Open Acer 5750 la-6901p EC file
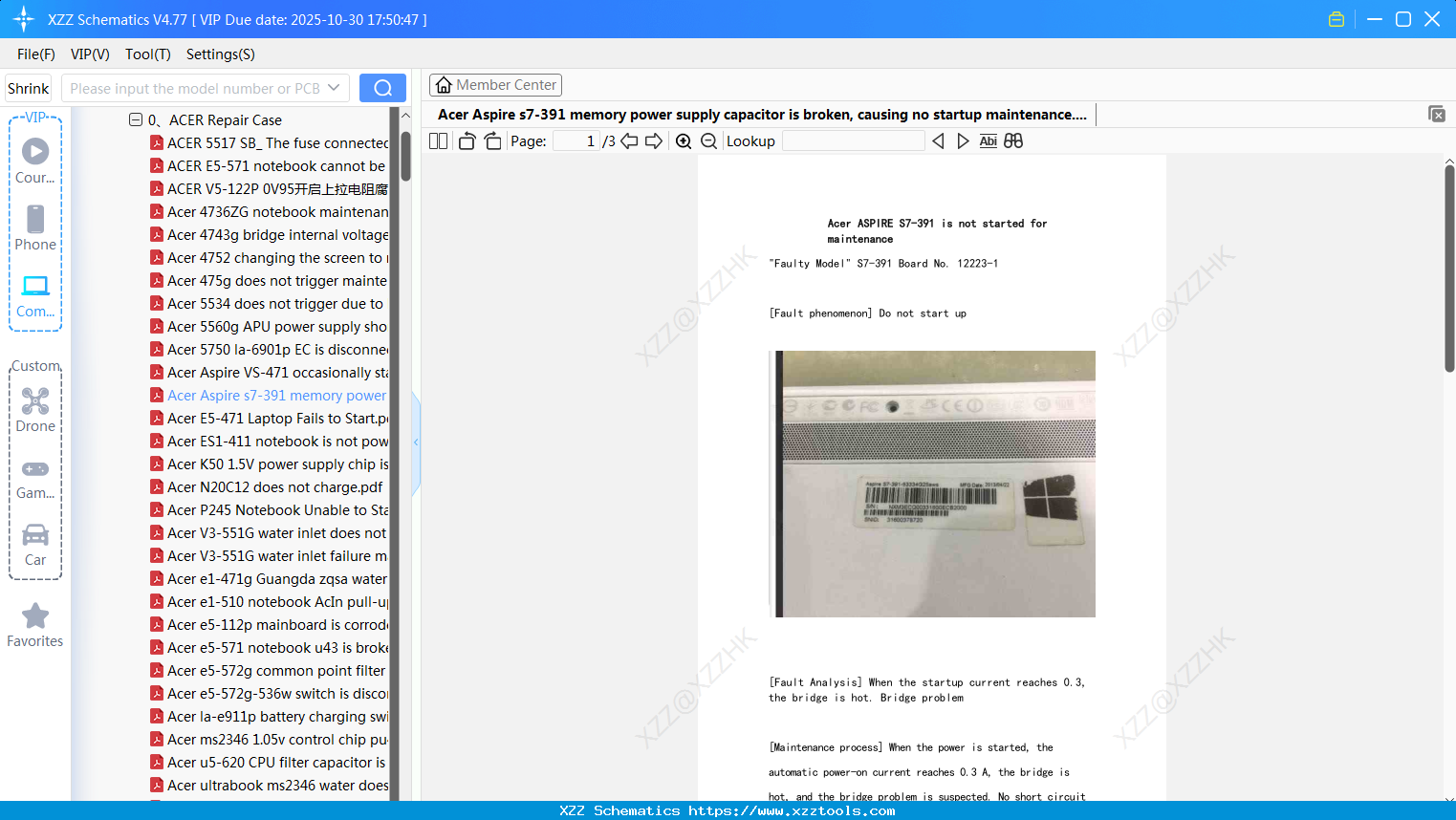This screenshot has height=820, width=1456. [x=270, y=350]
